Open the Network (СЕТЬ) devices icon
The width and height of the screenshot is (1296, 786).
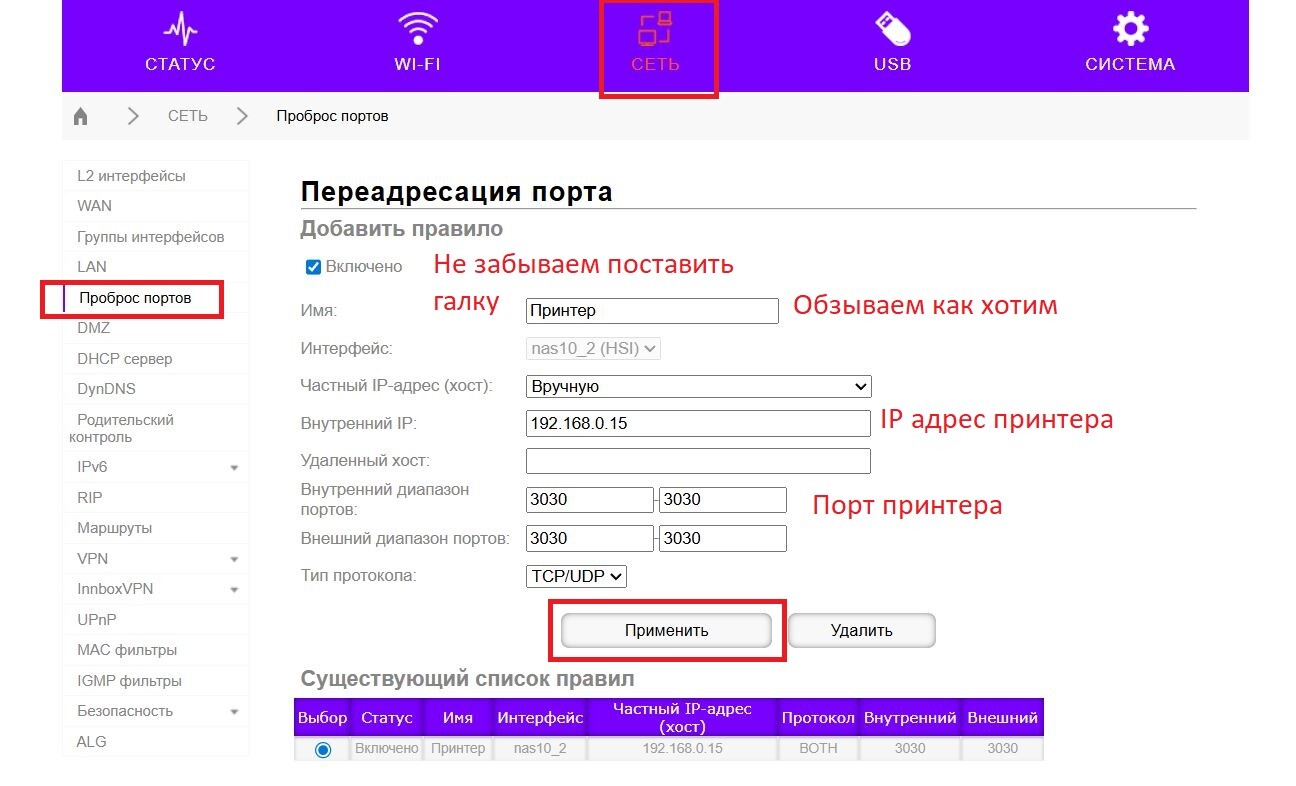[x=655, y=29]
